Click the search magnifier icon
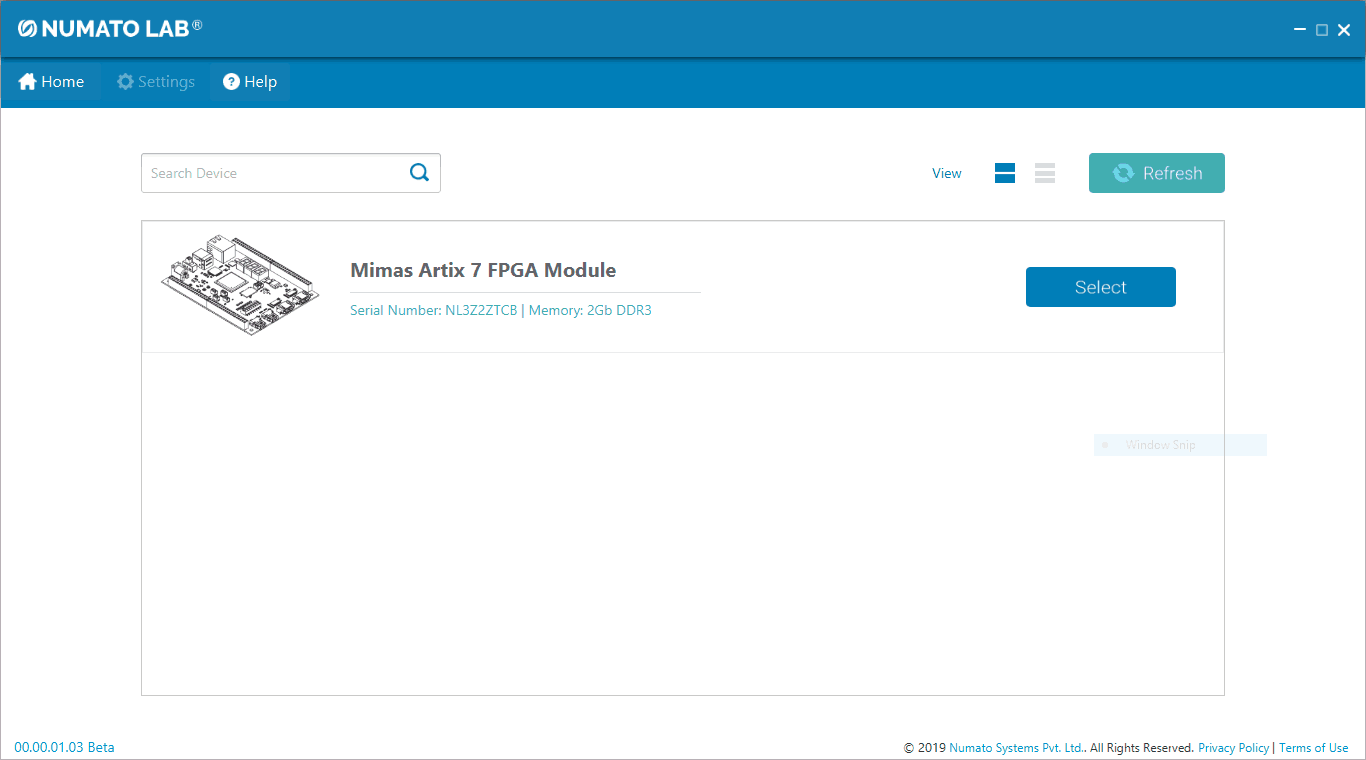Viewport: 1366px width, 760px height. coord(419,173)
